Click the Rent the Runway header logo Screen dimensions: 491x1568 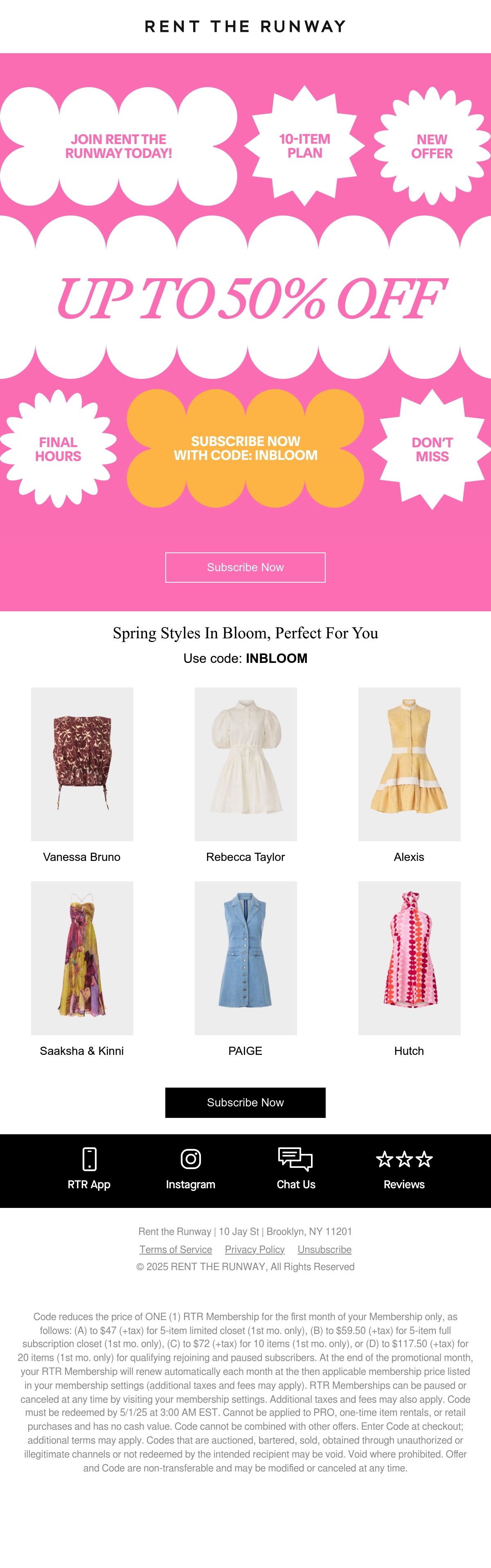point(245,26)
